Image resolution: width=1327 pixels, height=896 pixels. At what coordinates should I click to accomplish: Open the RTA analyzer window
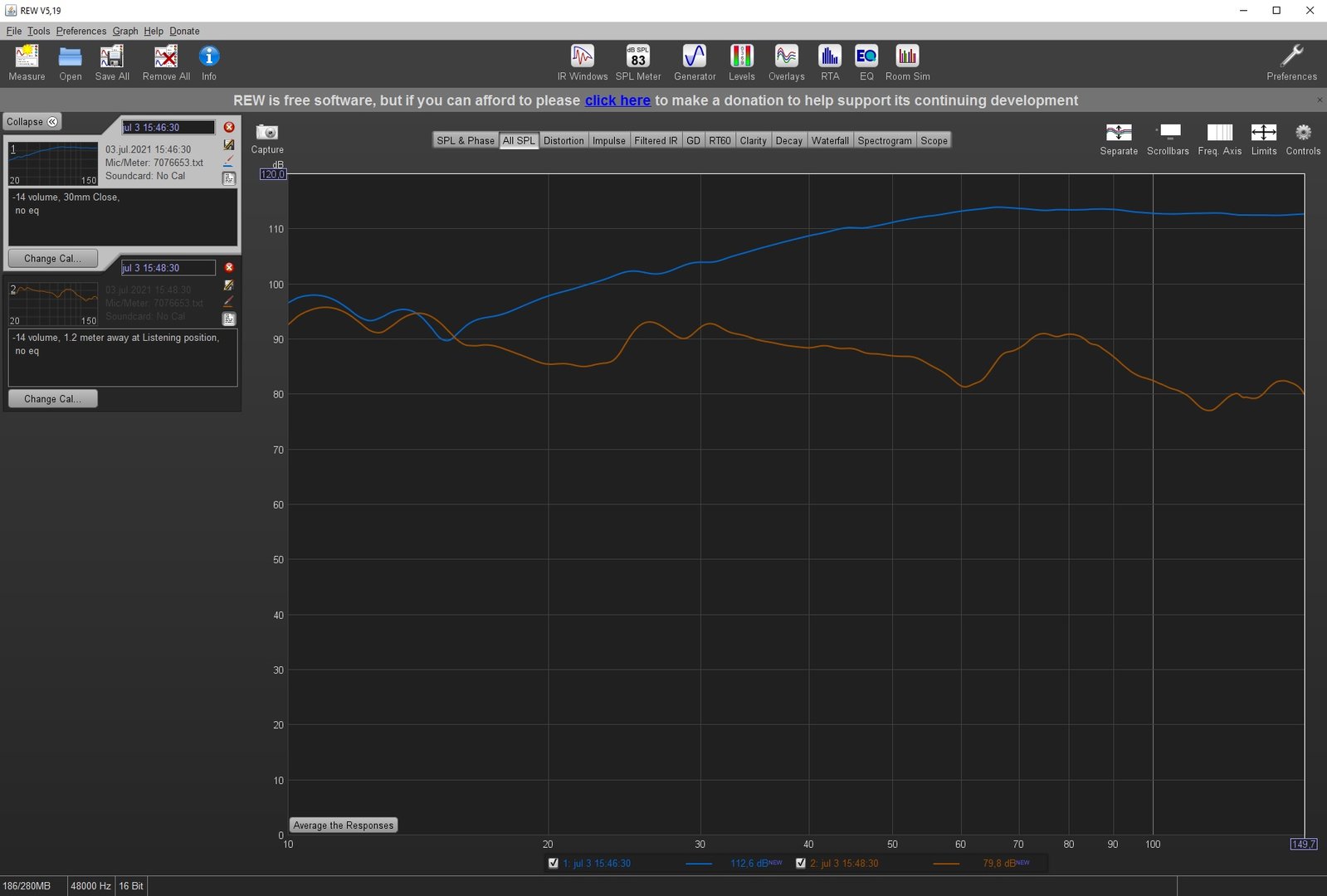pyautogui.click(x=829, y=56)
